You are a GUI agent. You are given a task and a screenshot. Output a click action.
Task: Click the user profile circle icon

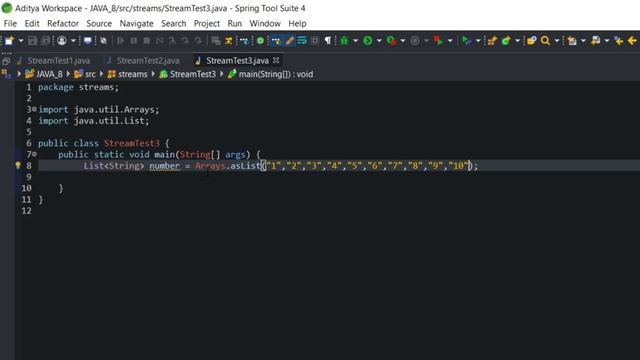(x=62, y=40)
